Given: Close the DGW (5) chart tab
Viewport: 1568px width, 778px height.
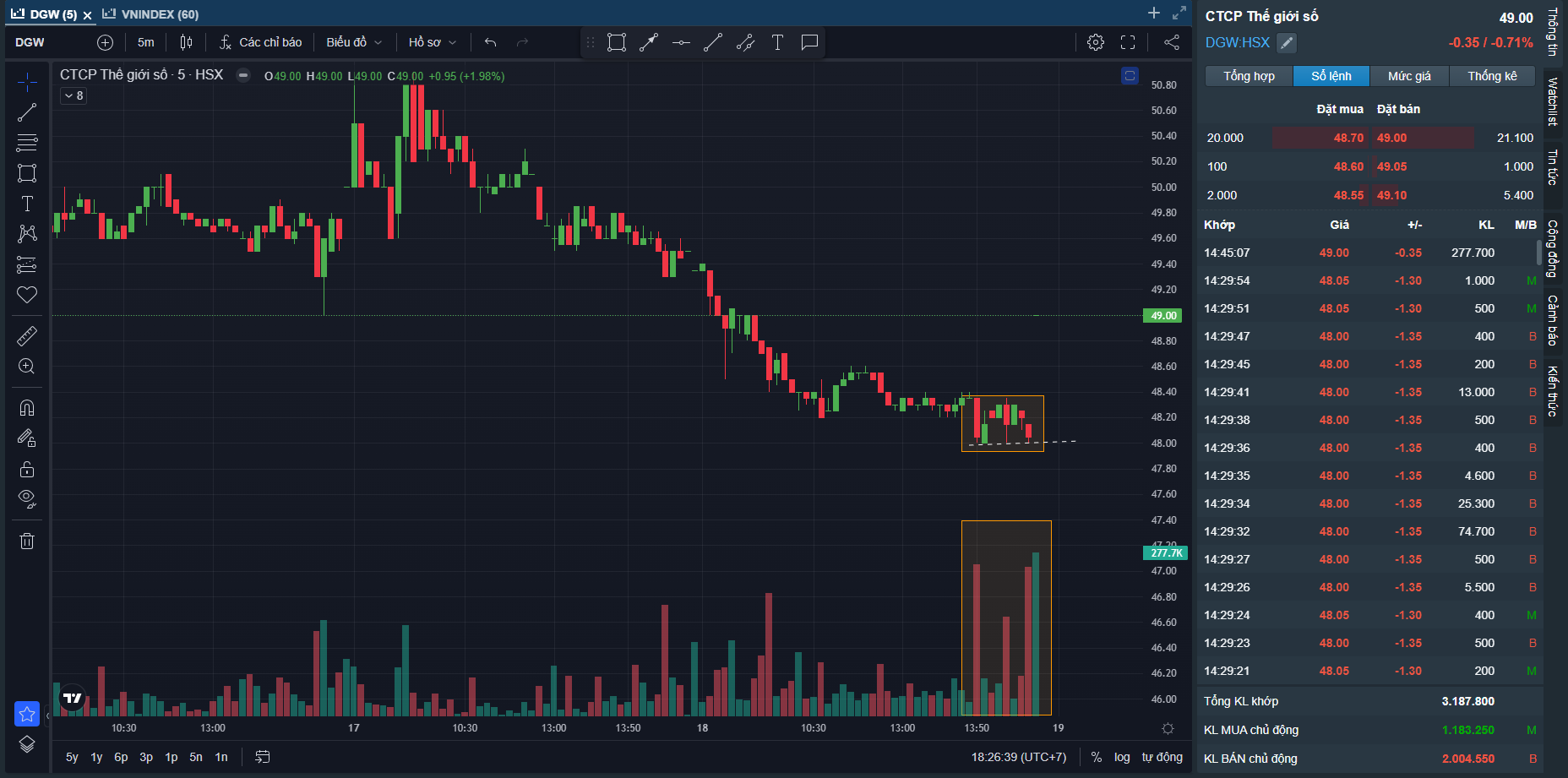Looking at the screenshot, I should tap(87, 15).
